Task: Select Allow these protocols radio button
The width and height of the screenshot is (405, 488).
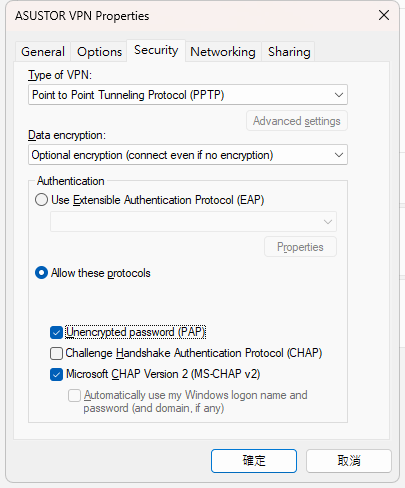Action: (41, 273)
